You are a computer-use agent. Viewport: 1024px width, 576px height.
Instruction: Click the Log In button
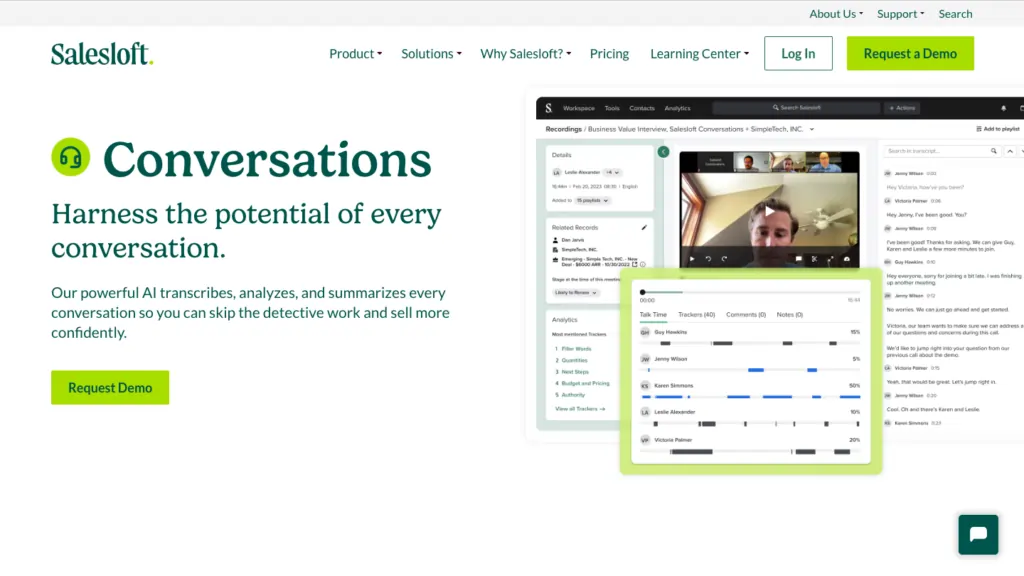point(798,54)
